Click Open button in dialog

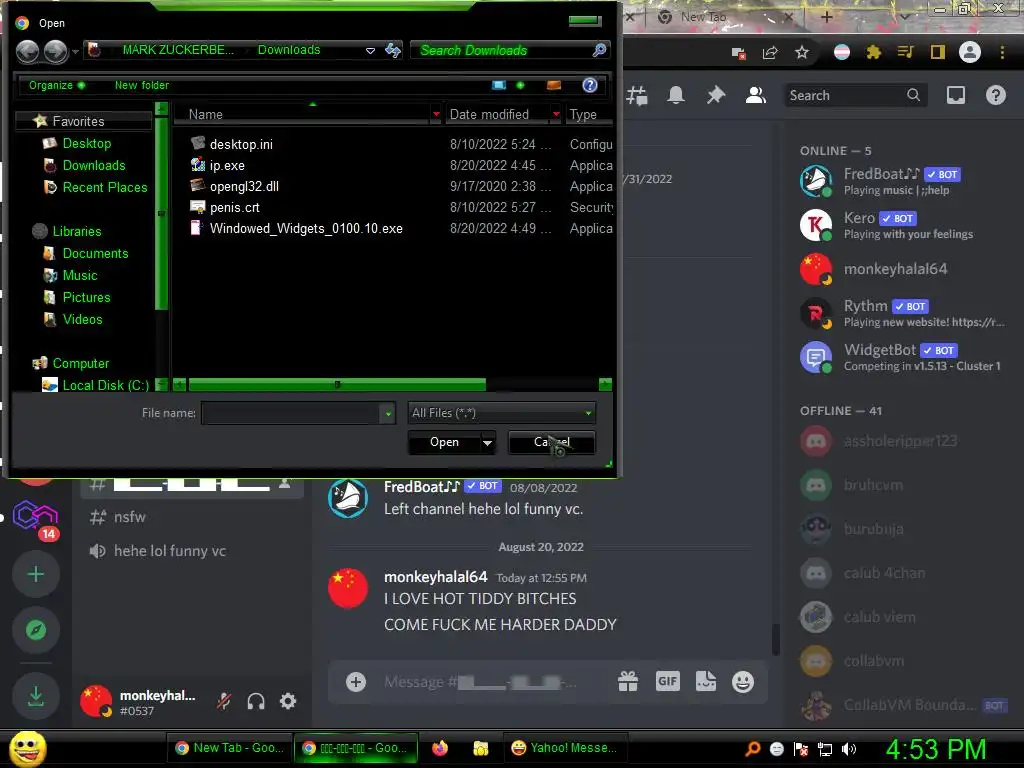click(444, 442)
